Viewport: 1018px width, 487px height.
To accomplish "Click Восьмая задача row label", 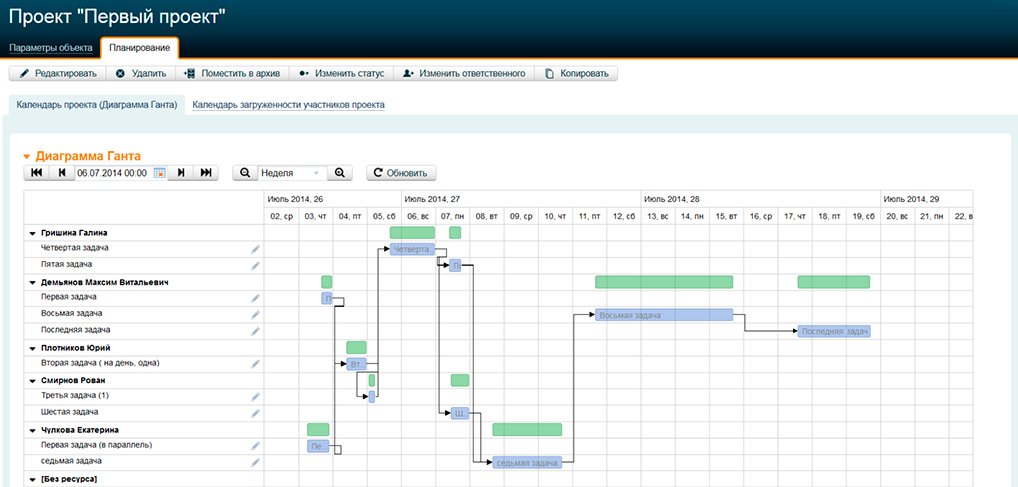I will tap(71, 314).
